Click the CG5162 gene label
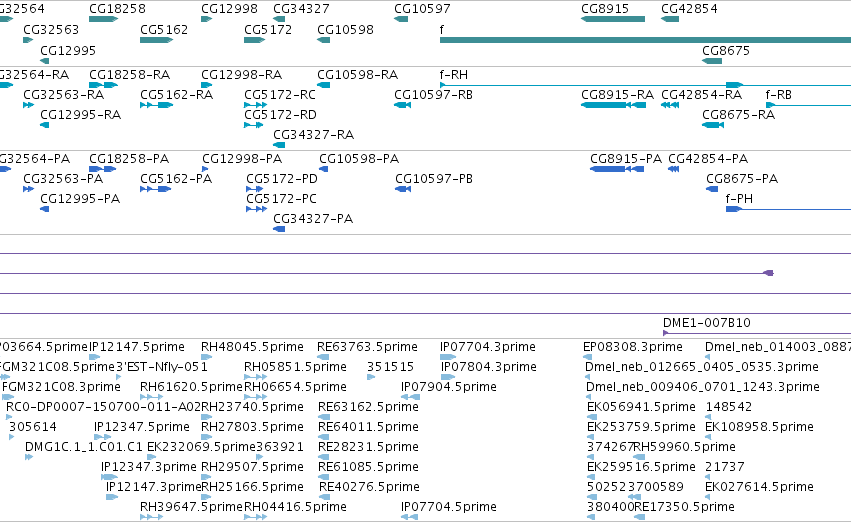 (x=164, y=29)
